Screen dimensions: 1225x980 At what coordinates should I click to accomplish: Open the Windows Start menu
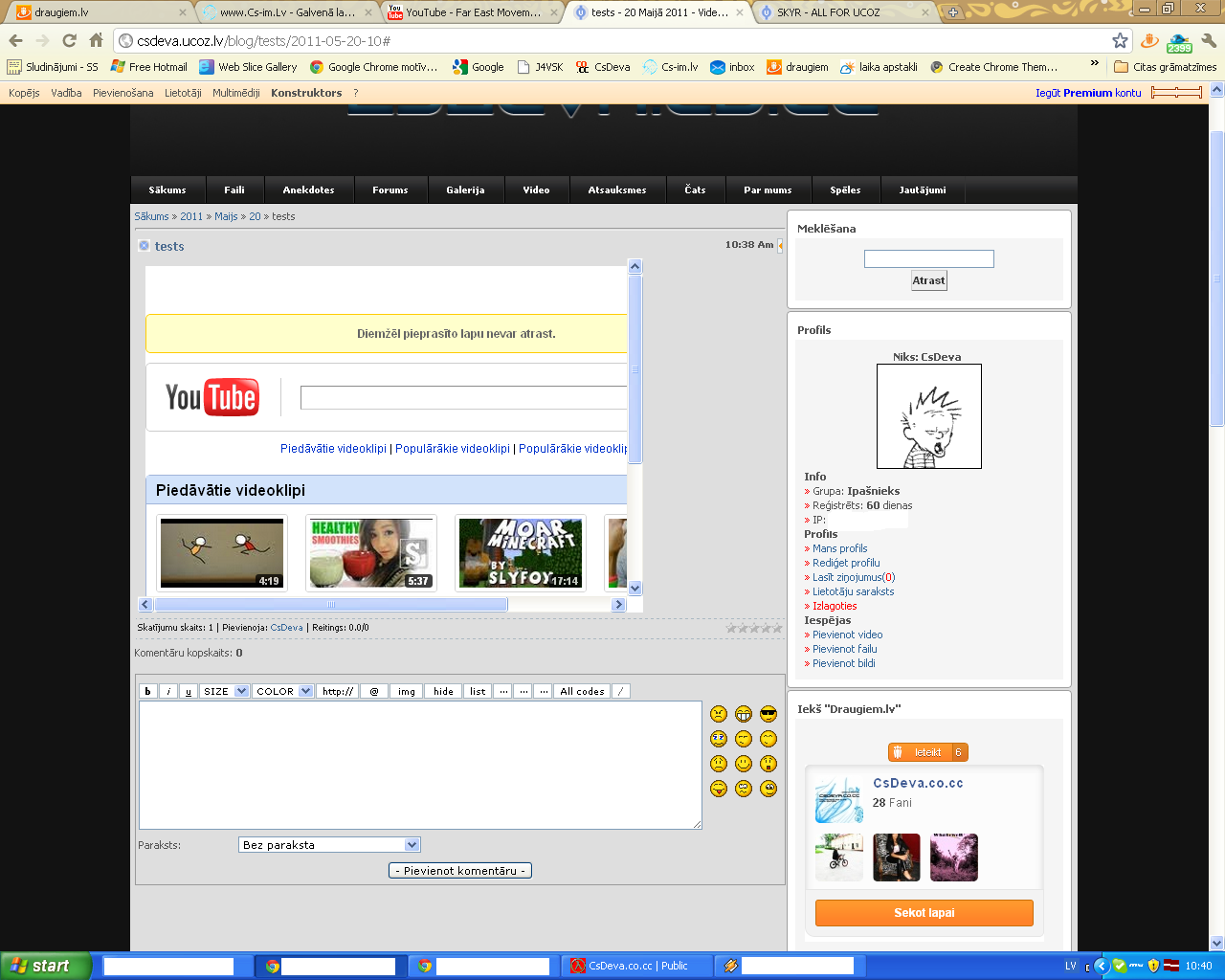click(45, 966)
